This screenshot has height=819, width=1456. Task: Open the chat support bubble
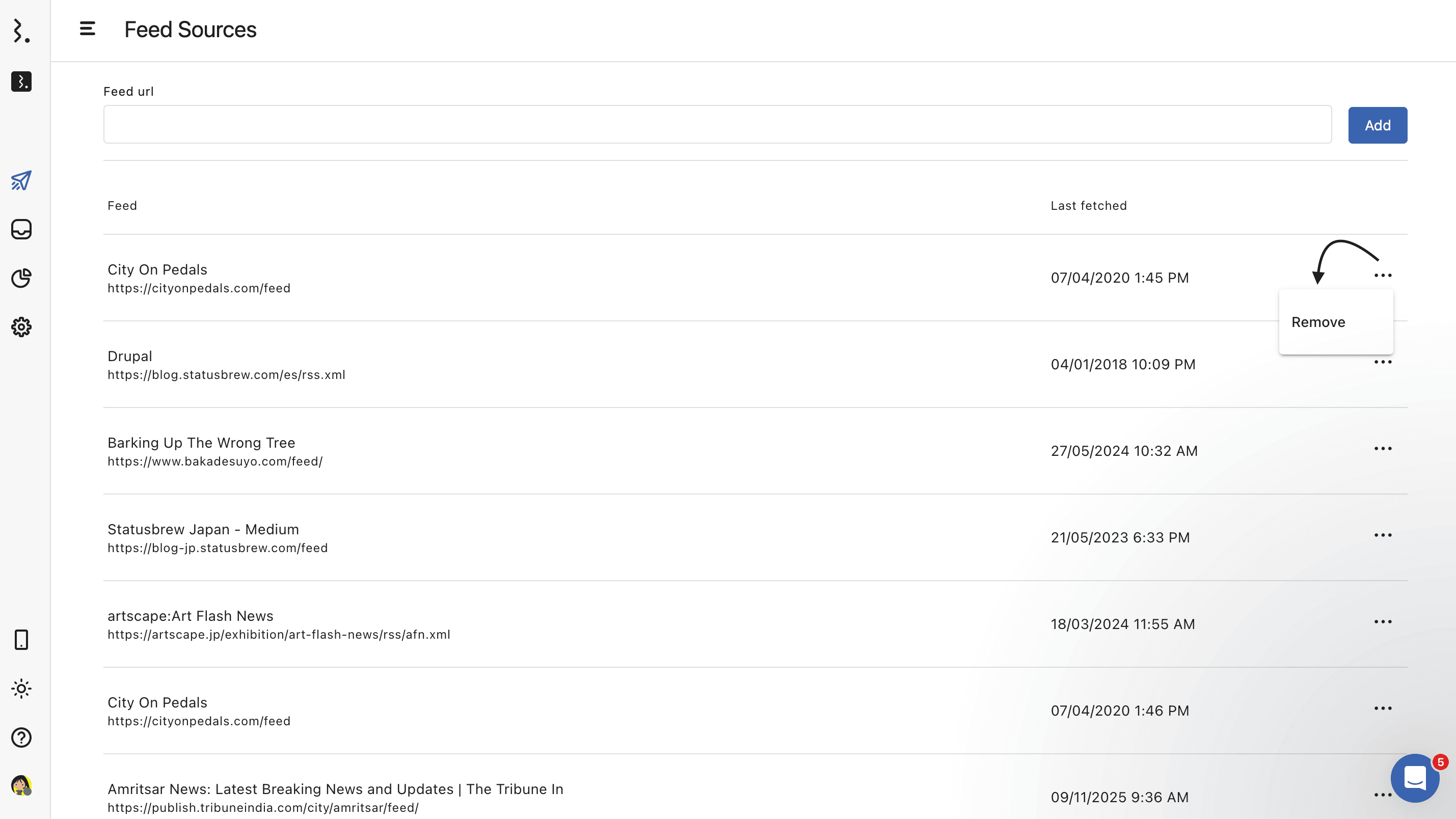tap(1415, 778)
